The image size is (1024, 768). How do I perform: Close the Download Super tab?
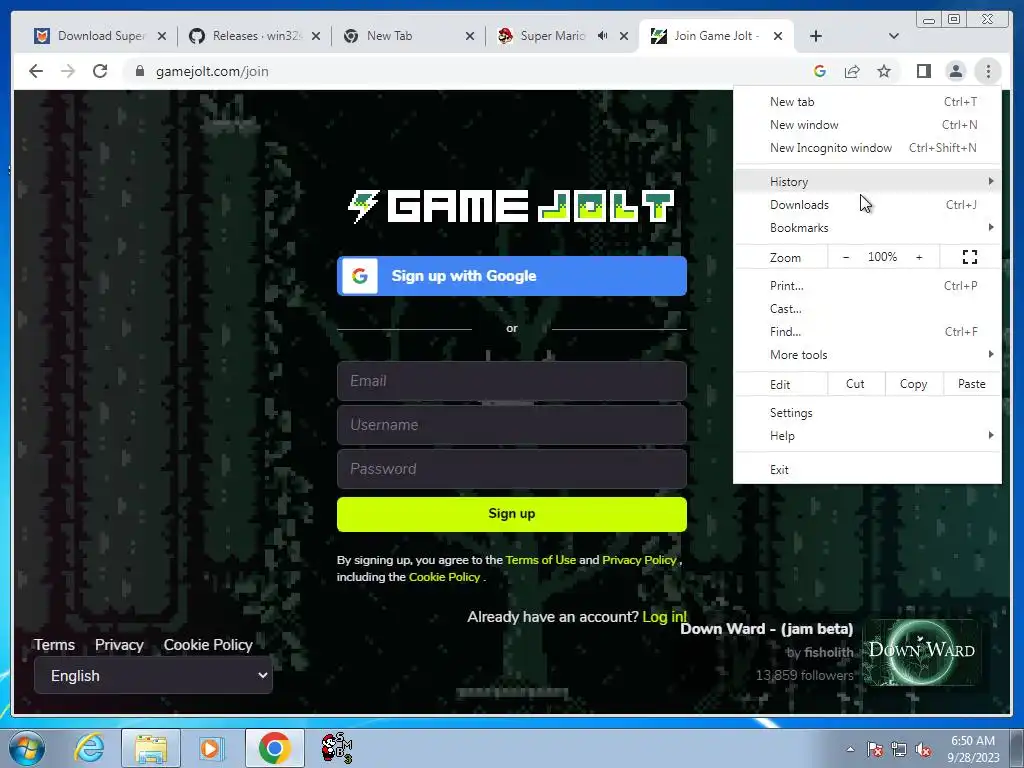click(162, 36)
